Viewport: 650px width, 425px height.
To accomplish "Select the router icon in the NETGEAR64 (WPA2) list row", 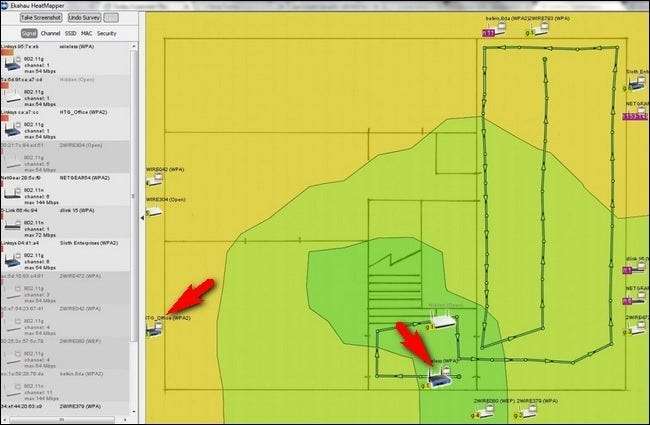I will (12, 193).
